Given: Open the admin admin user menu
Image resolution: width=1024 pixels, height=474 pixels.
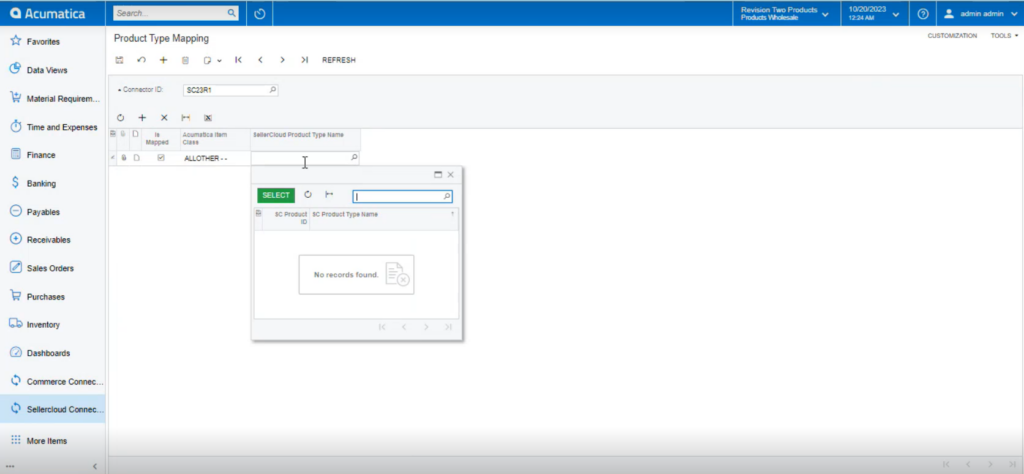Looking at the screenshot, I should (x=980, y=13).
